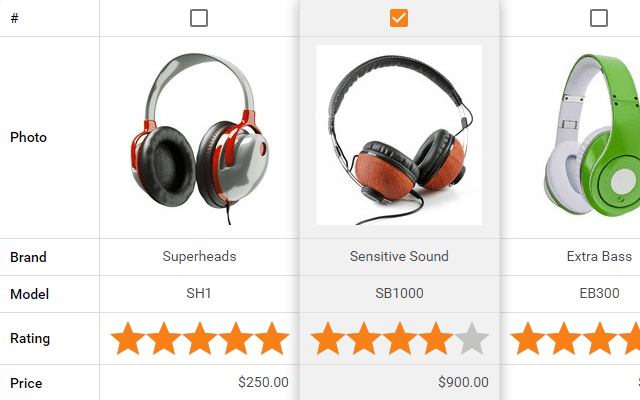Click the third star of Superheads rating
The height and width of the screenshot is (400, 640).
[x=200, y=339]
